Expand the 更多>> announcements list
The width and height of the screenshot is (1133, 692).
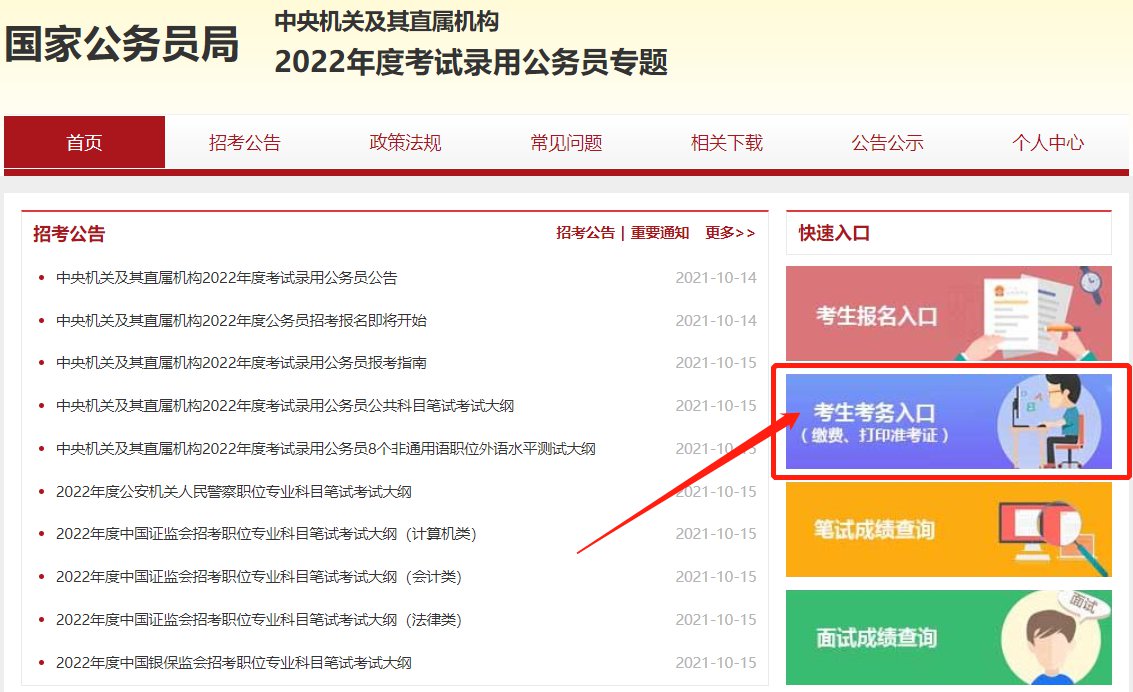[730, 233]
